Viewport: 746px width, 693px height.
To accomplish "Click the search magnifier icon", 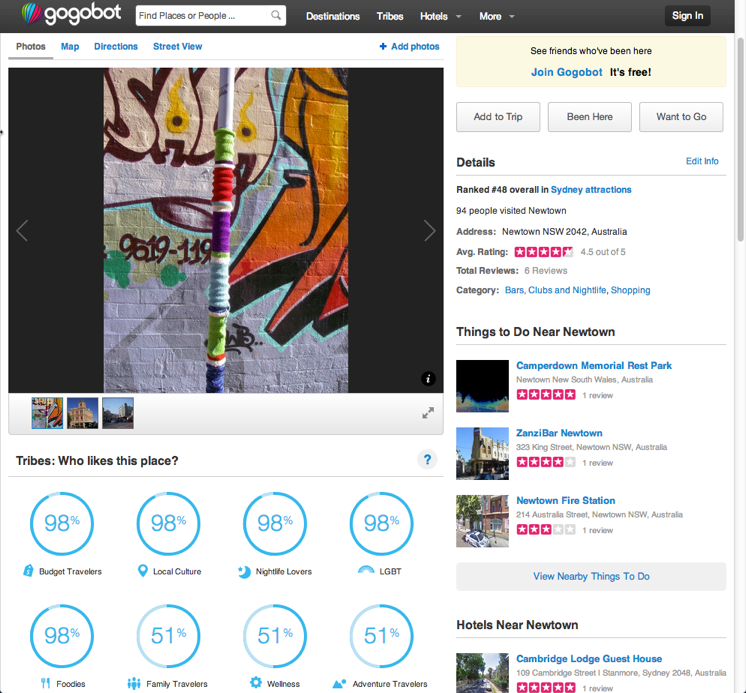I will click(x=276, y=16).
